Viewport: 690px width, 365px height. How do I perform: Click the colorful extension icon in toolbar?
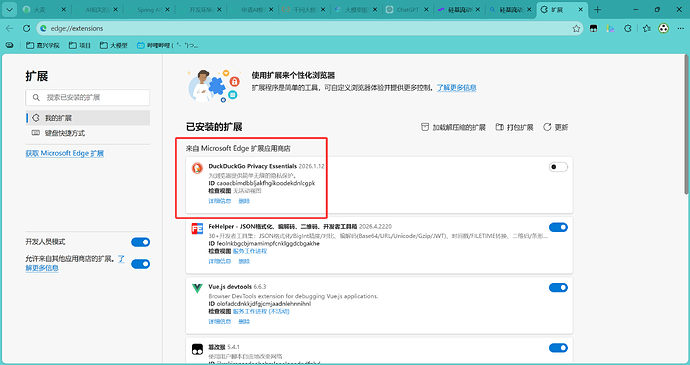(610, 28)
